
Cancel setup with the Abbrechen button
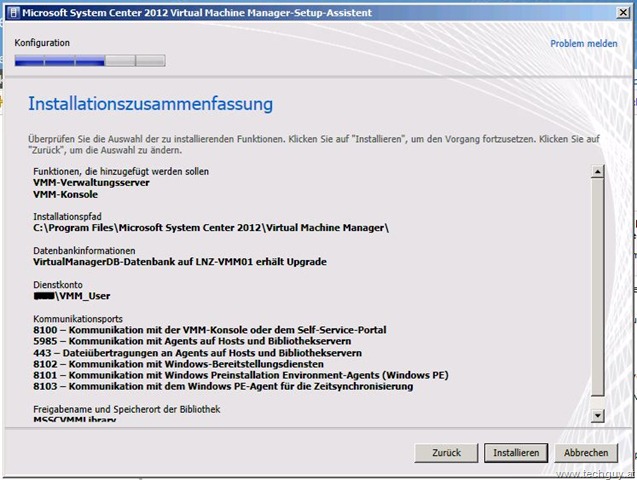586,453
